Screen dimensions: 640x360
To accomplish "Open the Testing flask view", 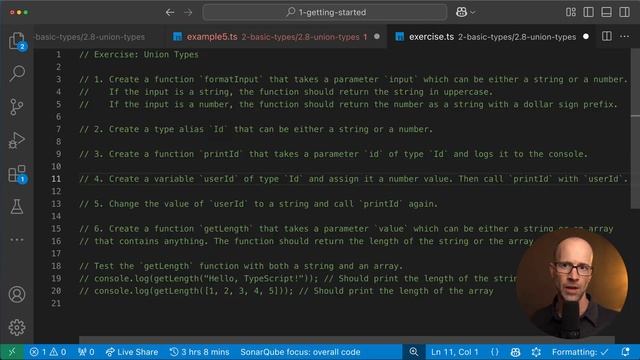I will point(17,207).
